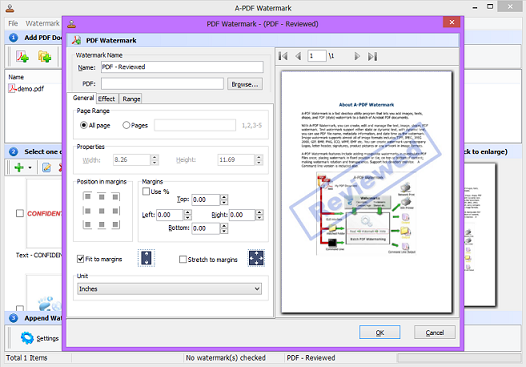Screen dimensions: 526x367
Task: Click the watermark Name input field
Action: tap(182, 67)
